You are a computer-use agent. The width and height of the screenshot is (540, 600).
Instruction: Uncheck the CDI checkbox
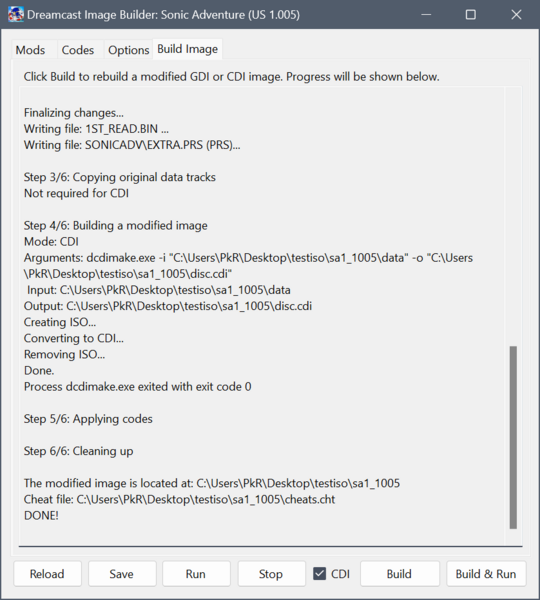320,574
